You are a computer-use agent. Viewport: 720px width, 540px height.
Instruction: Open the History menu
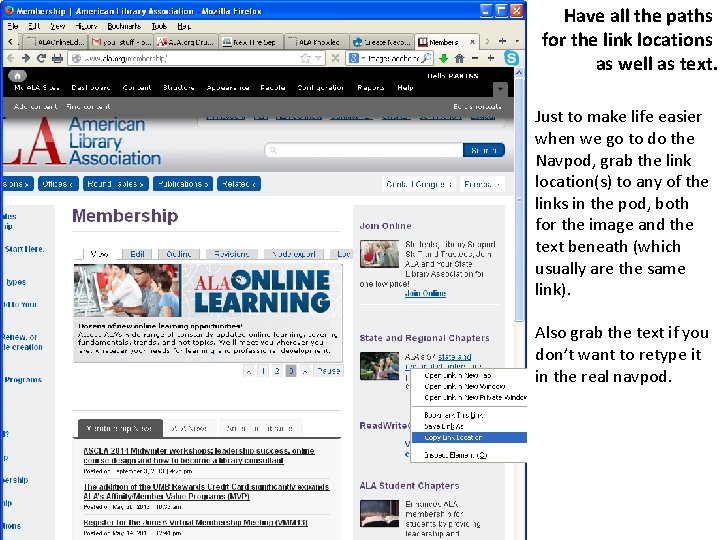click(86, 26)
